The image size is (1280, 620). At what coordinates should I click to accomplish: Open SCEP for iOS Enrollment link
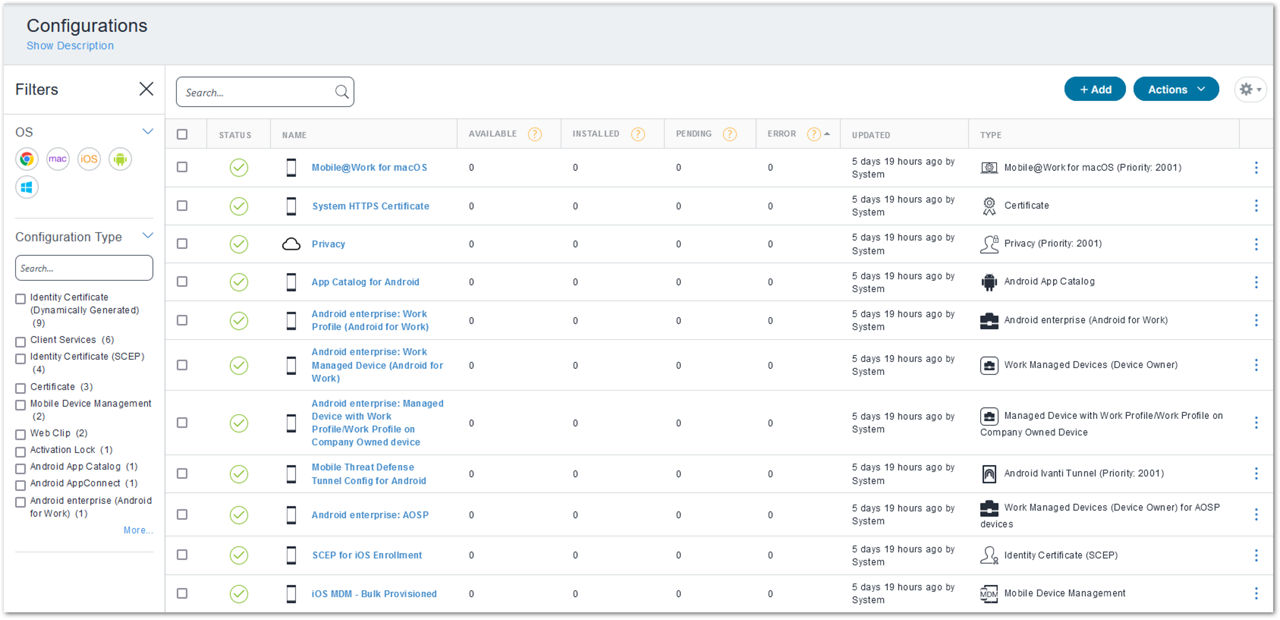(x=367, y=555)
